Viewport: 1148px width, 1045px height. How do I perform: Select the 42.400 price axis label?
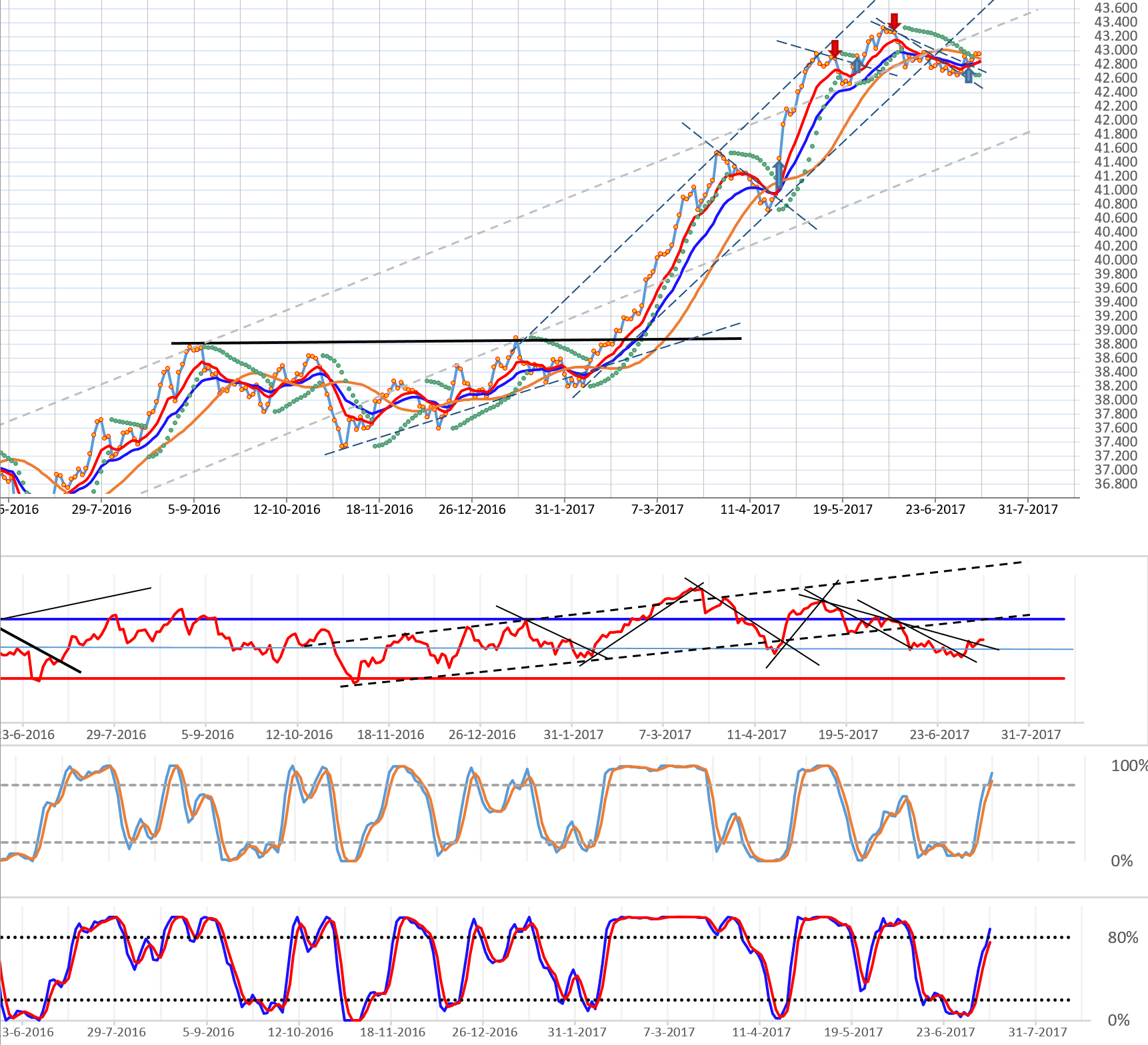click(1116, 92)
